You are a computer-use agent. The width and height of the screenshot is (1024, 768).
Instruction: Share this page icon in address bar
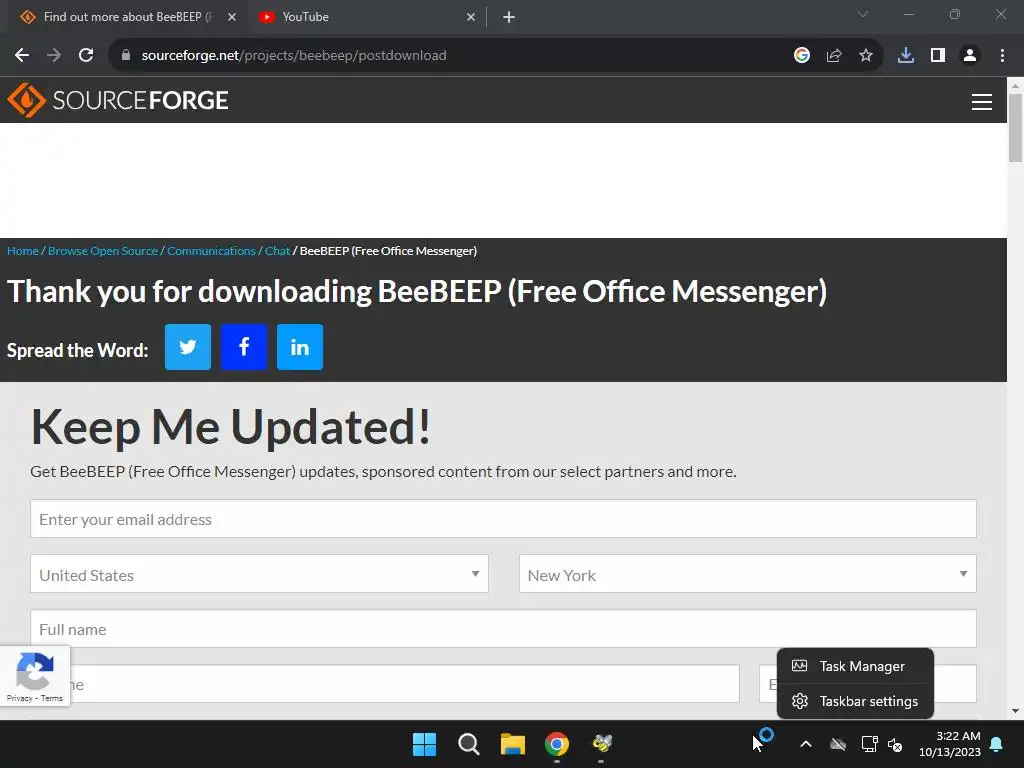tap(834, 56)
